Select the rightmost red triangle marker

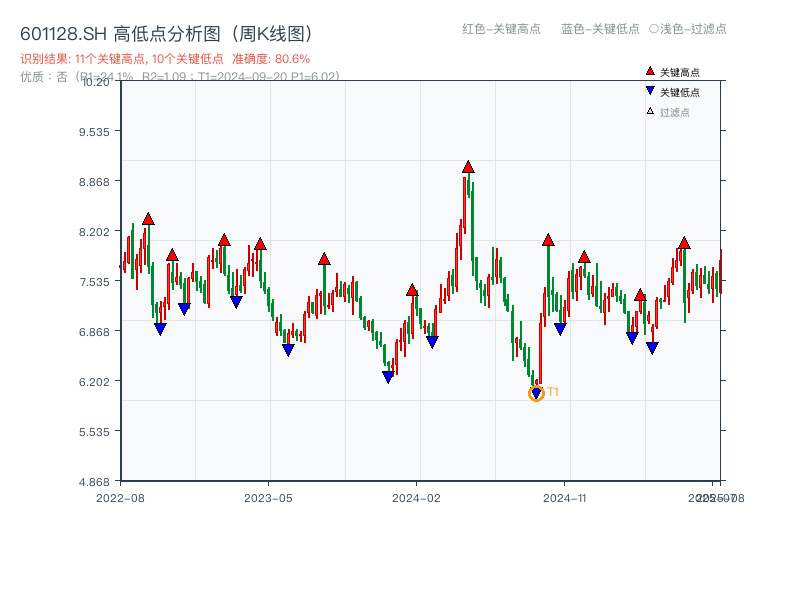684,243
